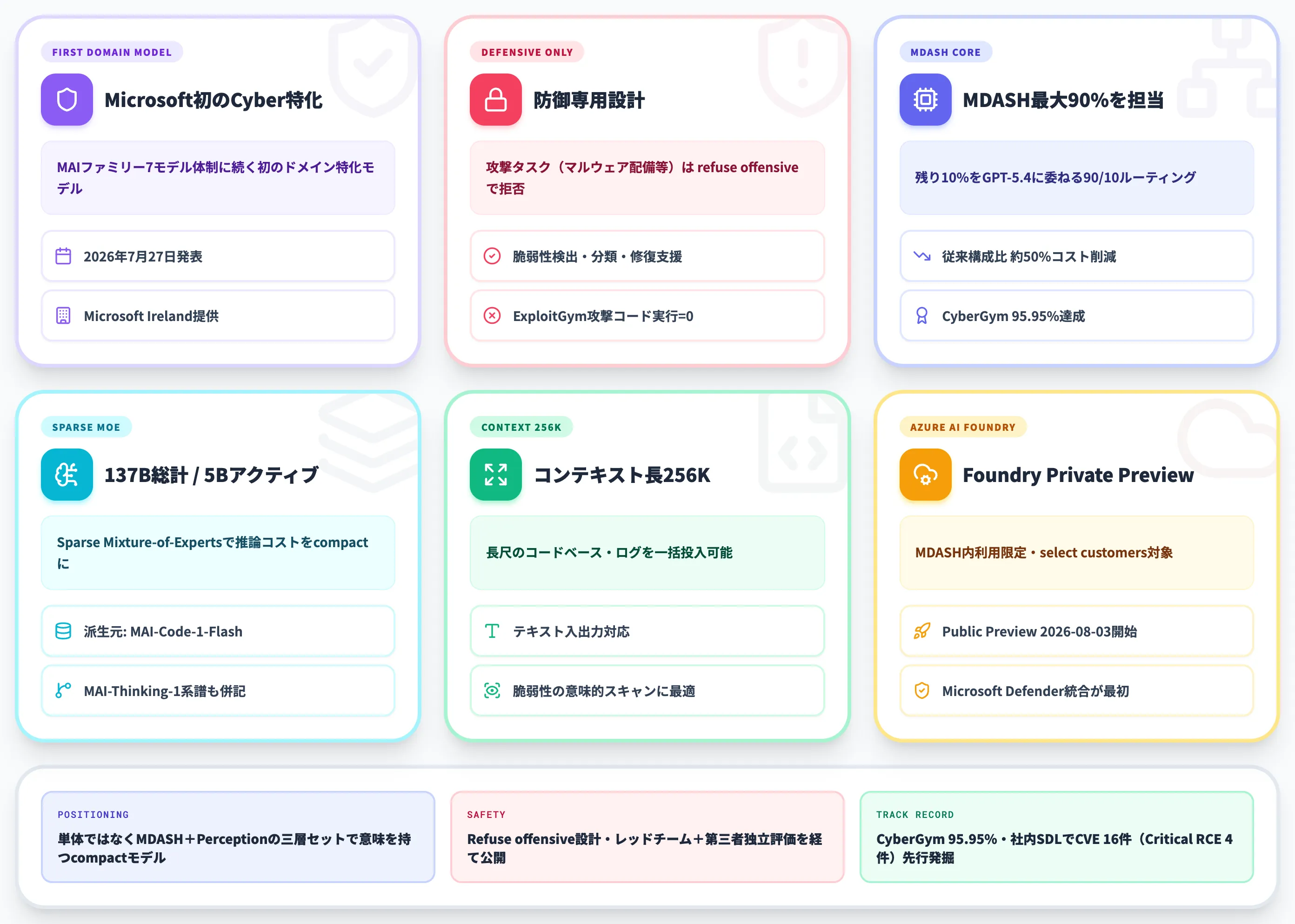Click the branch icon next to MAI-Thinking-1系譜も併記
This screenshot has width=1295, height=924.
(x=63, y=691)
